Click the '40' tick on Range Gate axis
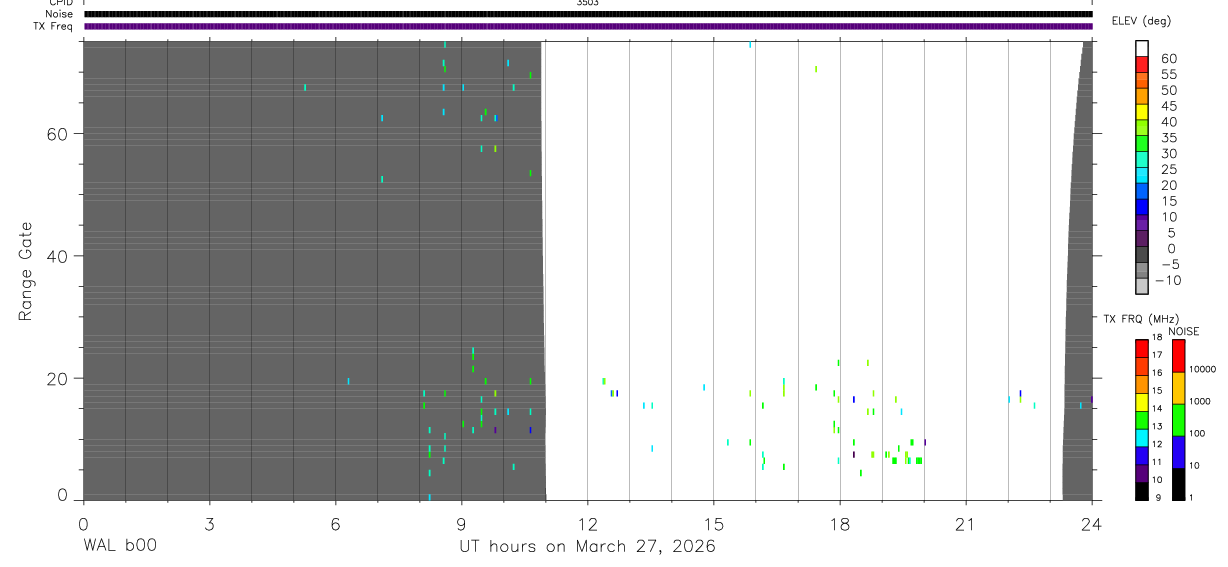Screen dimensions: 1228x567 [x=57, y=256]
